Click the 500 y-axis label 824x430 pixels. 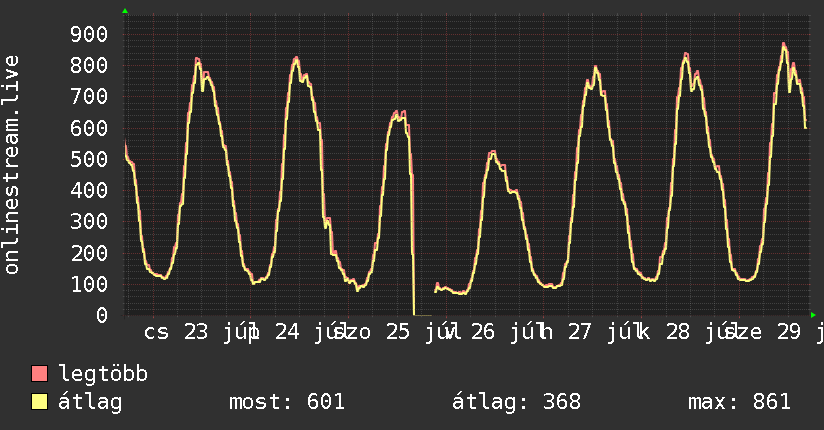89,159
